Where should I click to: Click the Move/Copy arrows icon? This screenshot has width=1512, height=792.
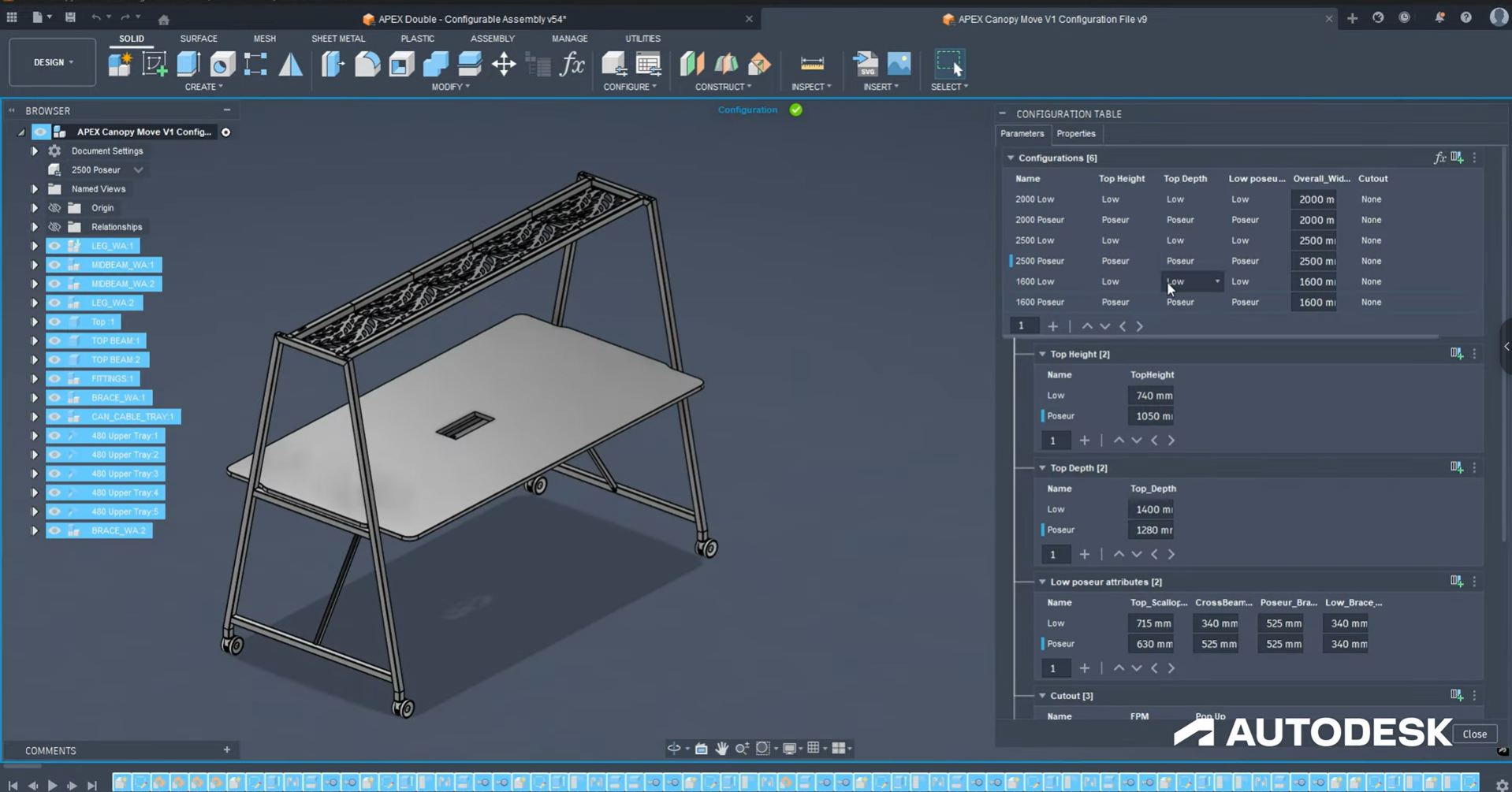pyautogui.click(x=504, y=63)
